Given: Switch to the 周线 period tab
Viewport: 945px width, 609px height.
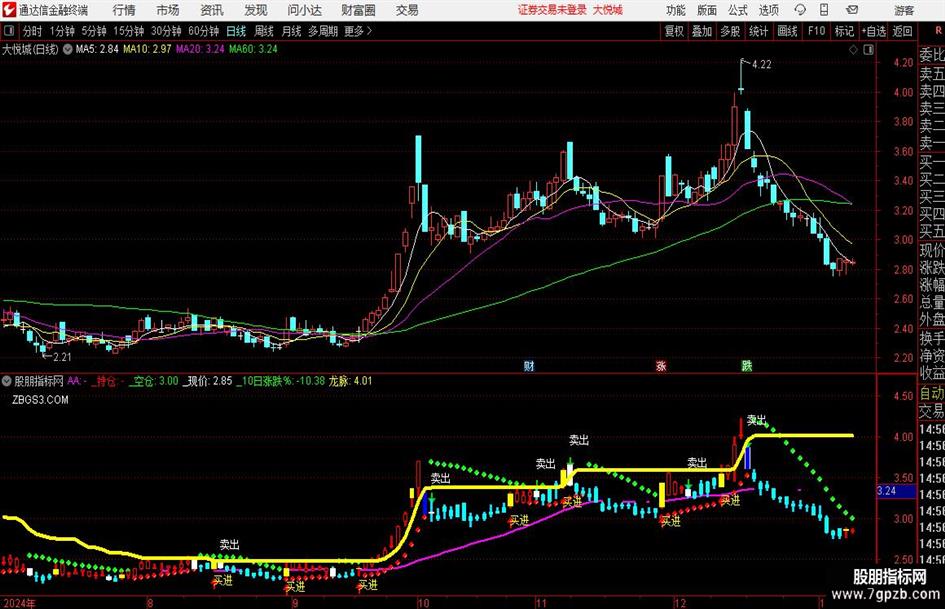Looking at the screenshot, I should (264, 31).
